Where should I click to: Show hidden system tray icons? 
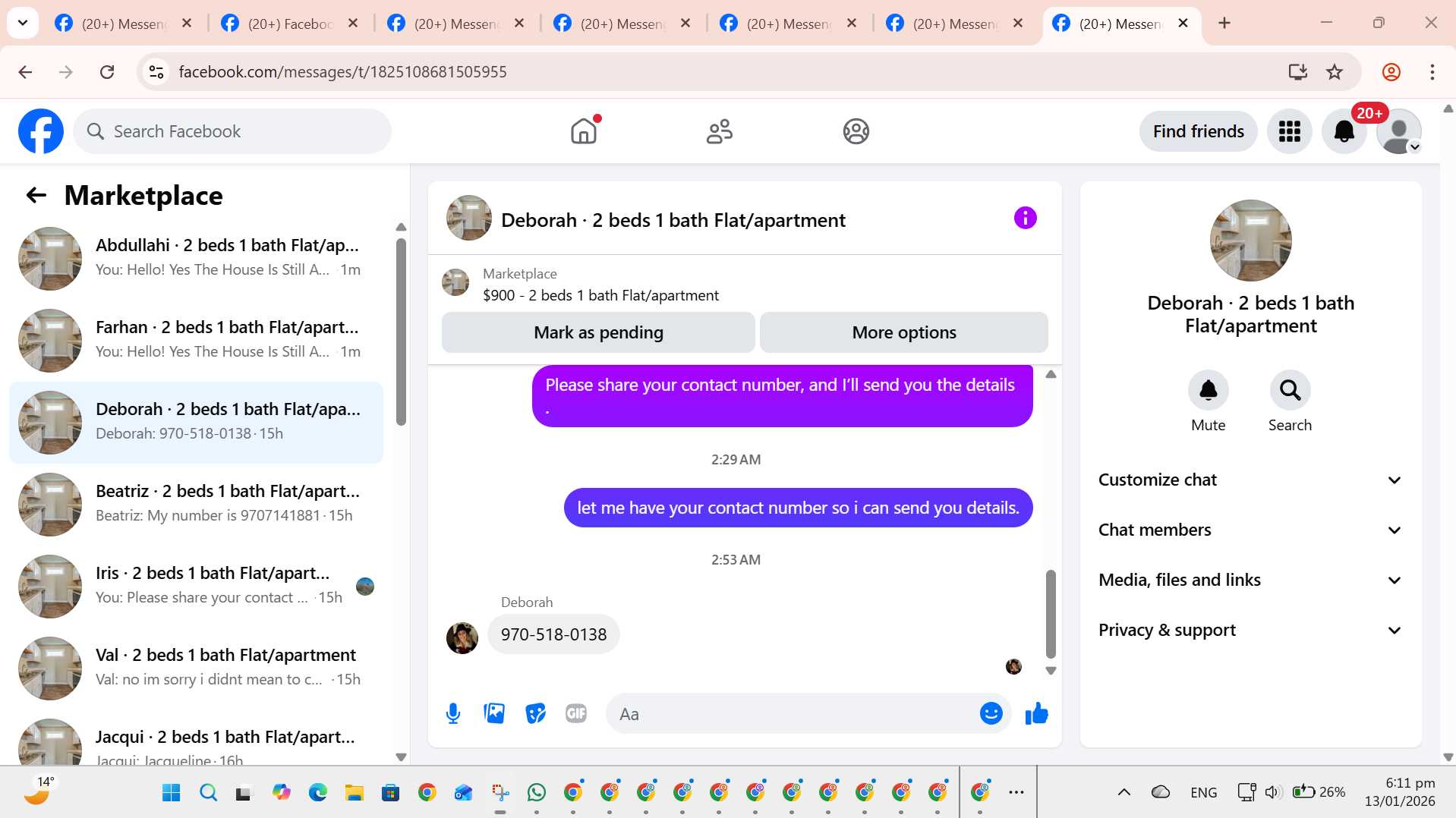click(x=1124, y=792)
